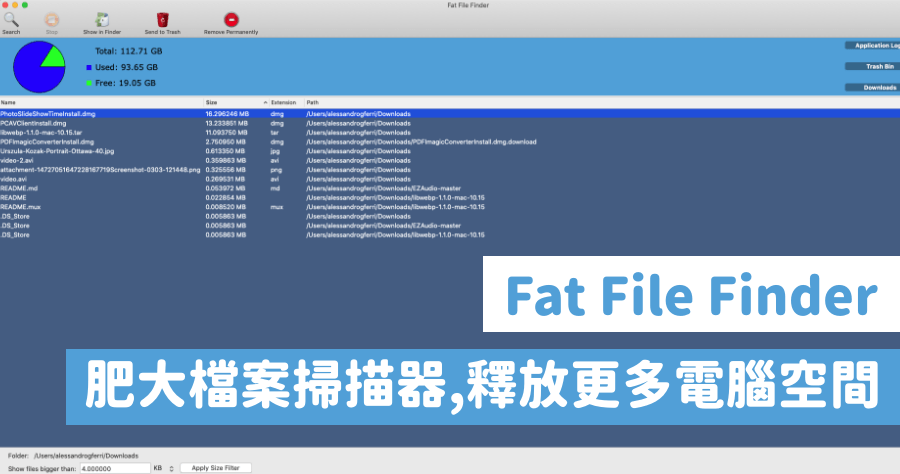Click the 0.613350 MB size value
Screen dimensions: 900x474
coord(225,151)
